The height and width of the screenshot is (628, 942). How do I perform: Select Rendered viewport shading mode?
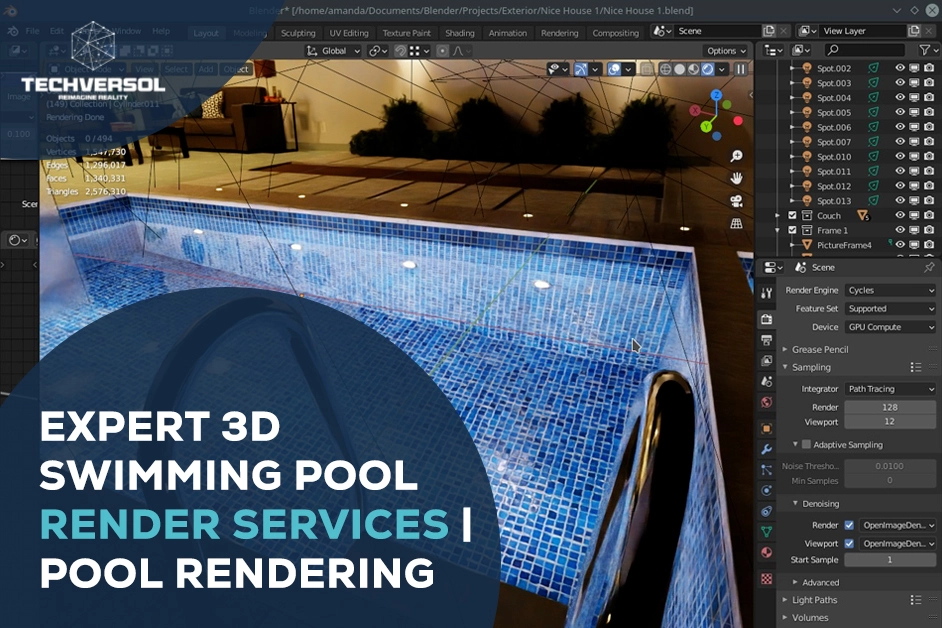706,70
